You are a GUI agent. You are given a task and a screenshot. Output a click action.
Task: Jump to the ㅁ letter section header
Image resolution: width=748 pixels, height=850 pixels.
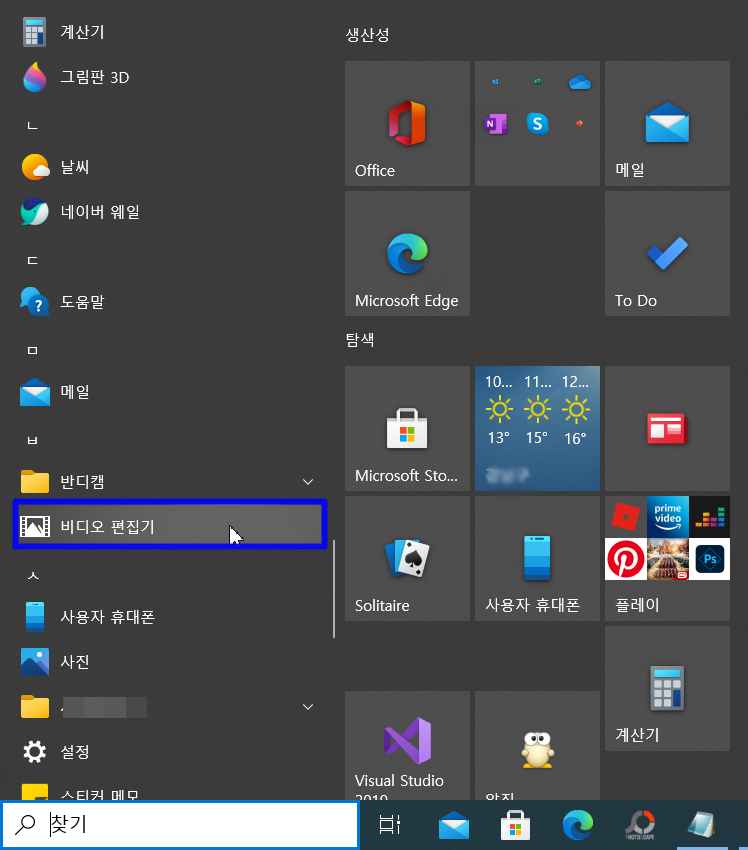(x=33, y=351)
